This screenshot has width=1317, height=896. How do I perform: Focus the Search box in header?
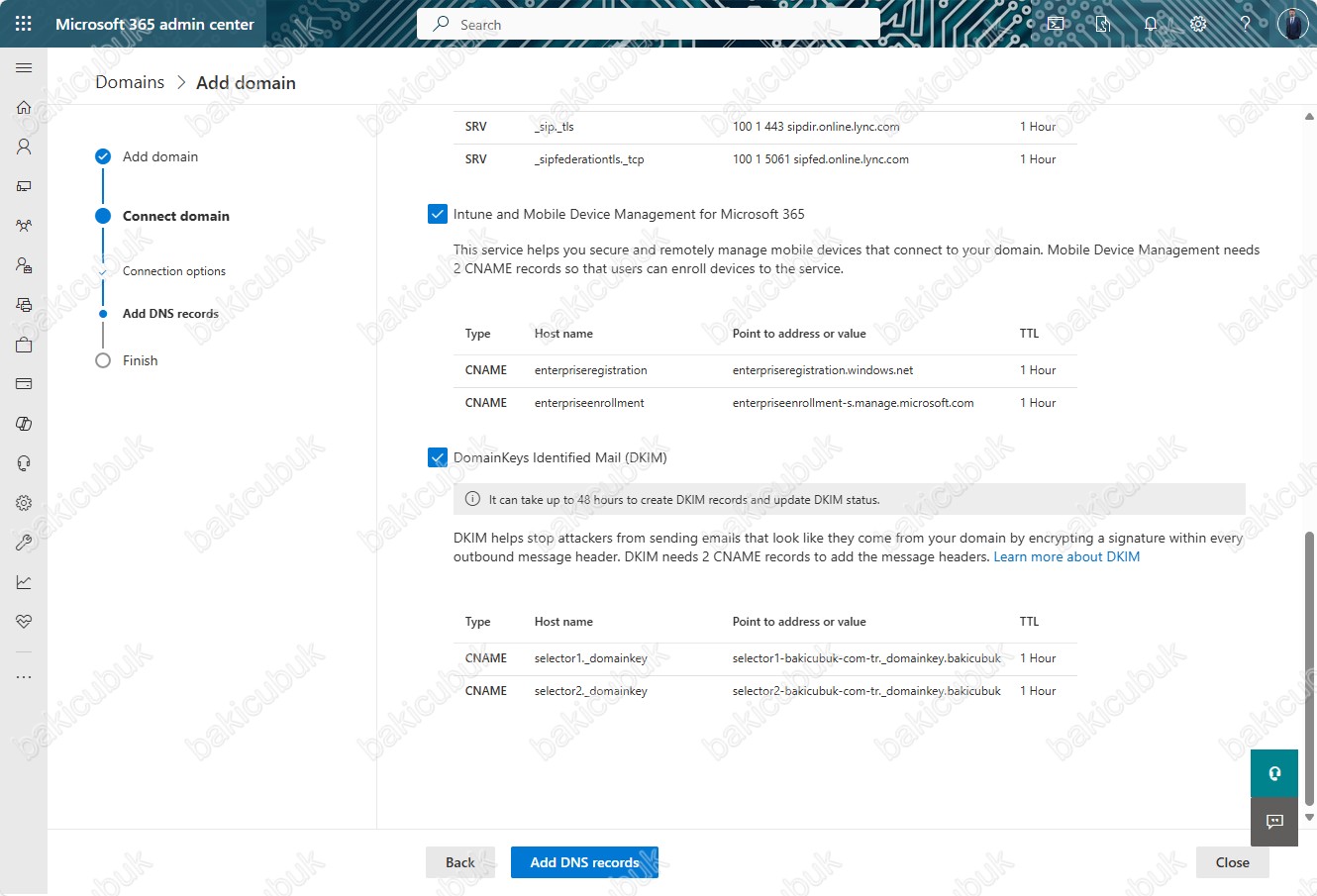coord(649,24)
